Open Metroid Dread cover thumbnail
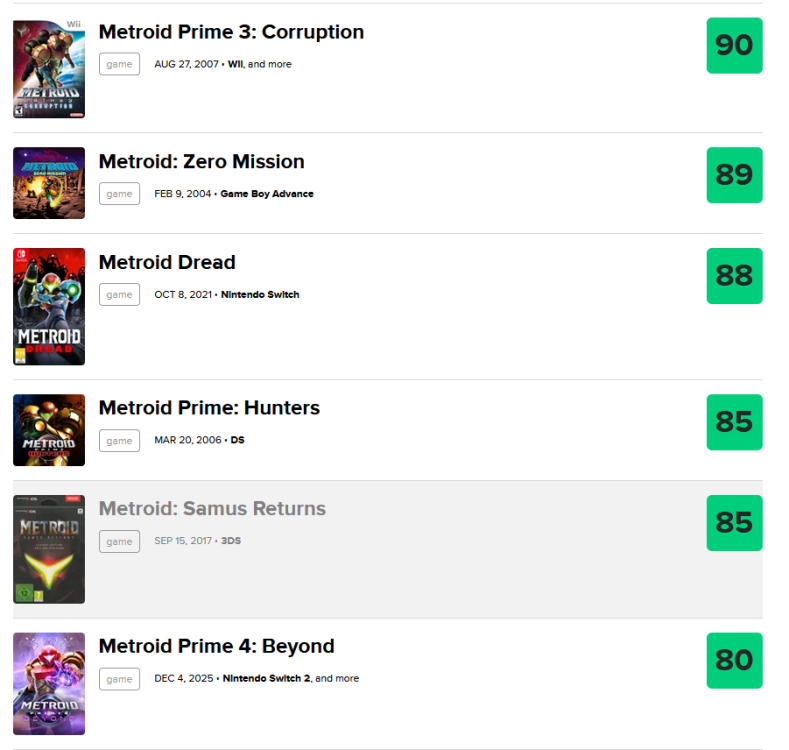This screenshot has height=750, width=789. point(49,307)
